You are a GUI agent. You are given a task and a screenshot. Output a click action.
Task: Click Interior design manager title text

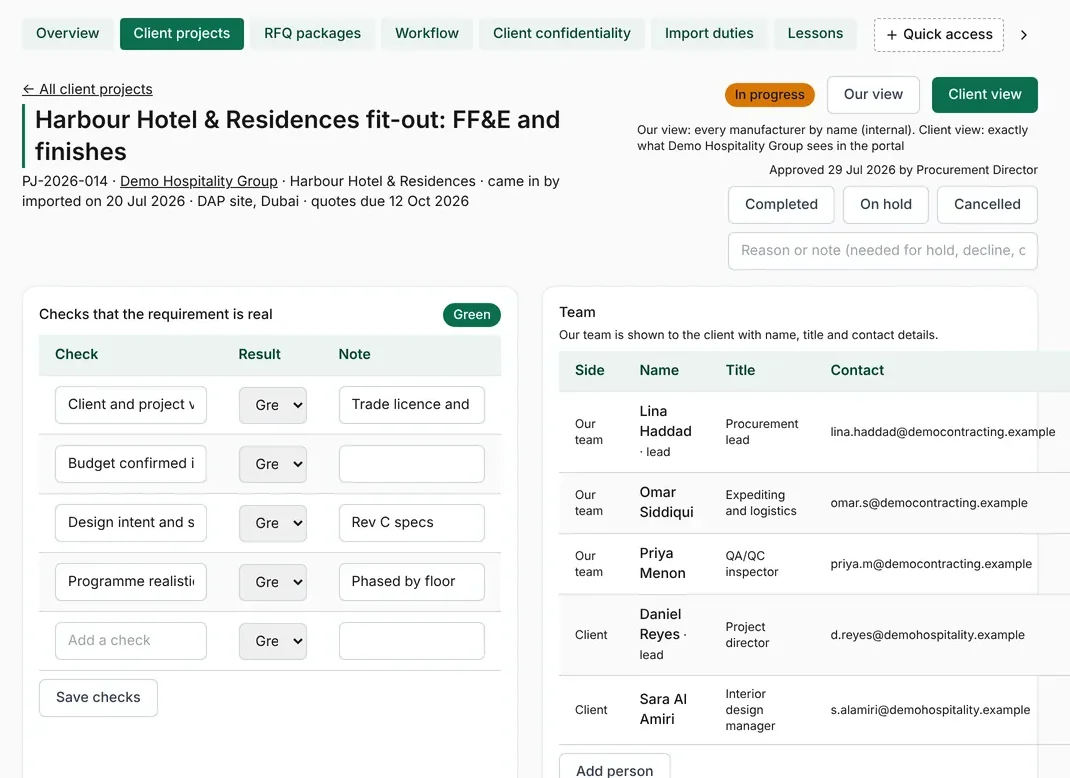tap(751, 710)
